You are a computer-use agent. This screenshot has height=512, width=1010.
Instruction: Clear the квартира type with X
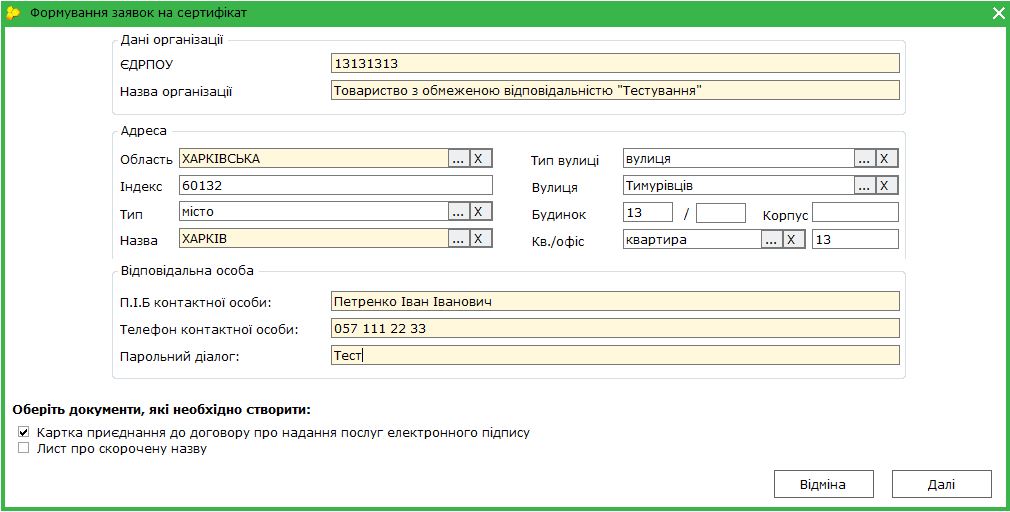793,240
